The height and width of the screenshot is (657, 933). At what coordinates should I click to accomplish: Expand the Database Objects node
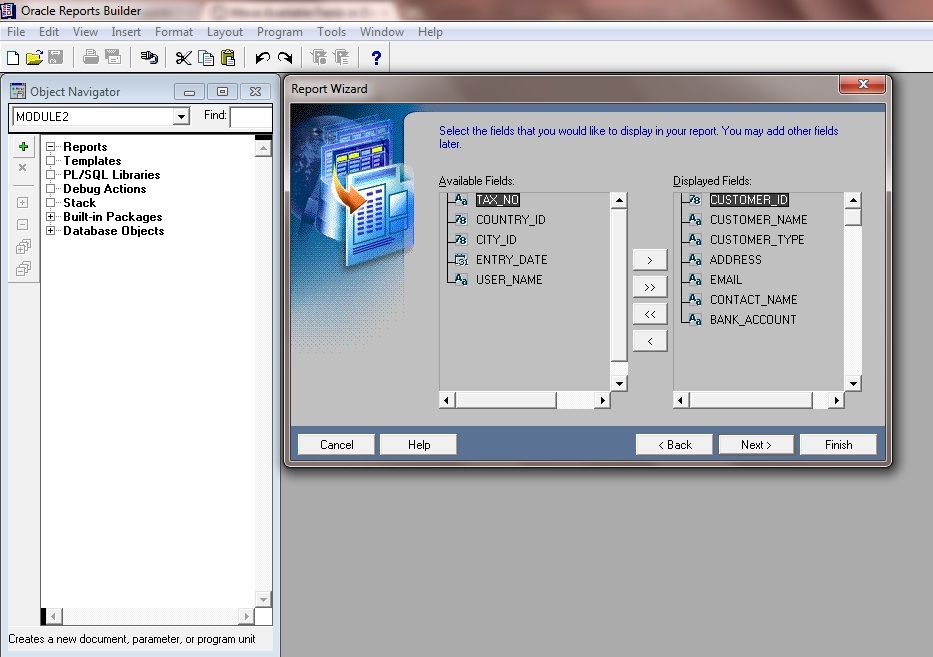tap(51, 230)
